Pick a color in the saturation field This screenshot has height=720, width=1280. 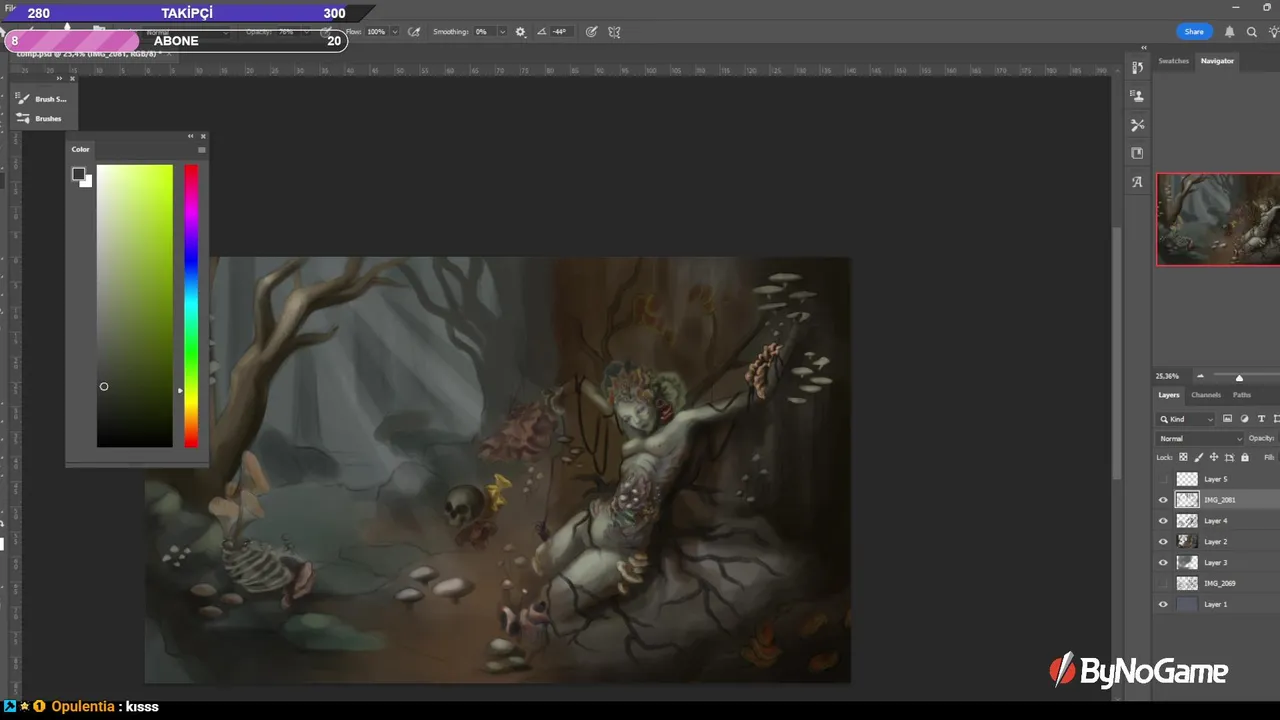tap(134, 306)
